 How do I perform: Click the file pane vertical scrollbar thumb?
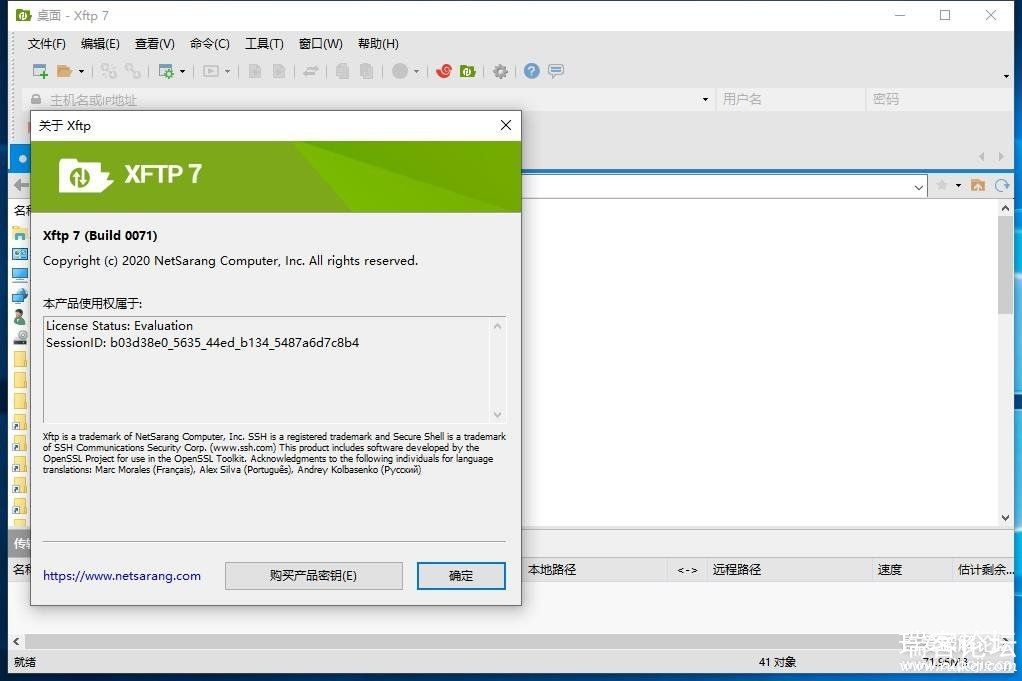[1005, 265]
